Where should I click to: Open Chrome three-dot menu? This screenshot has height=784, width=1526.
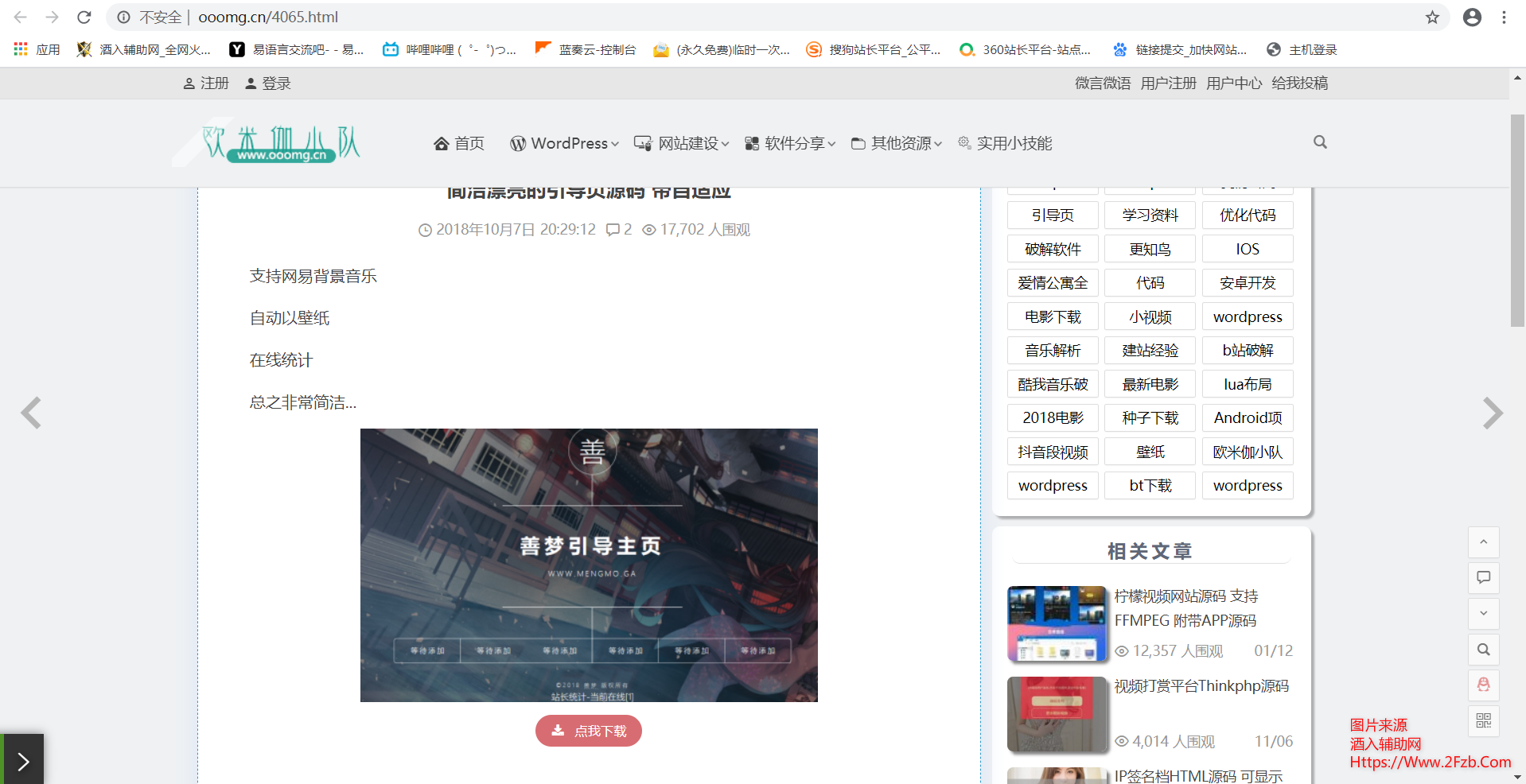point(1504,17)
